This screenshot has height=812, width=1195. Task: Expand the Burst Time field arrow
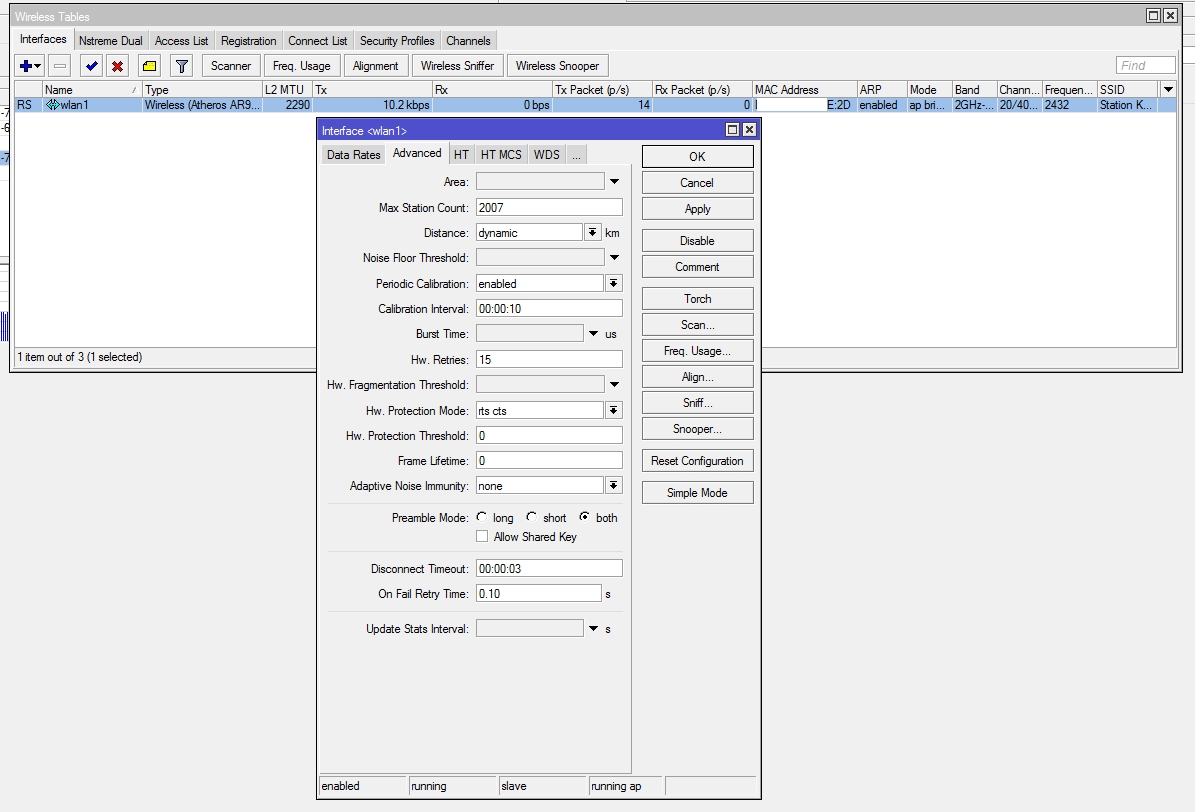593,334
